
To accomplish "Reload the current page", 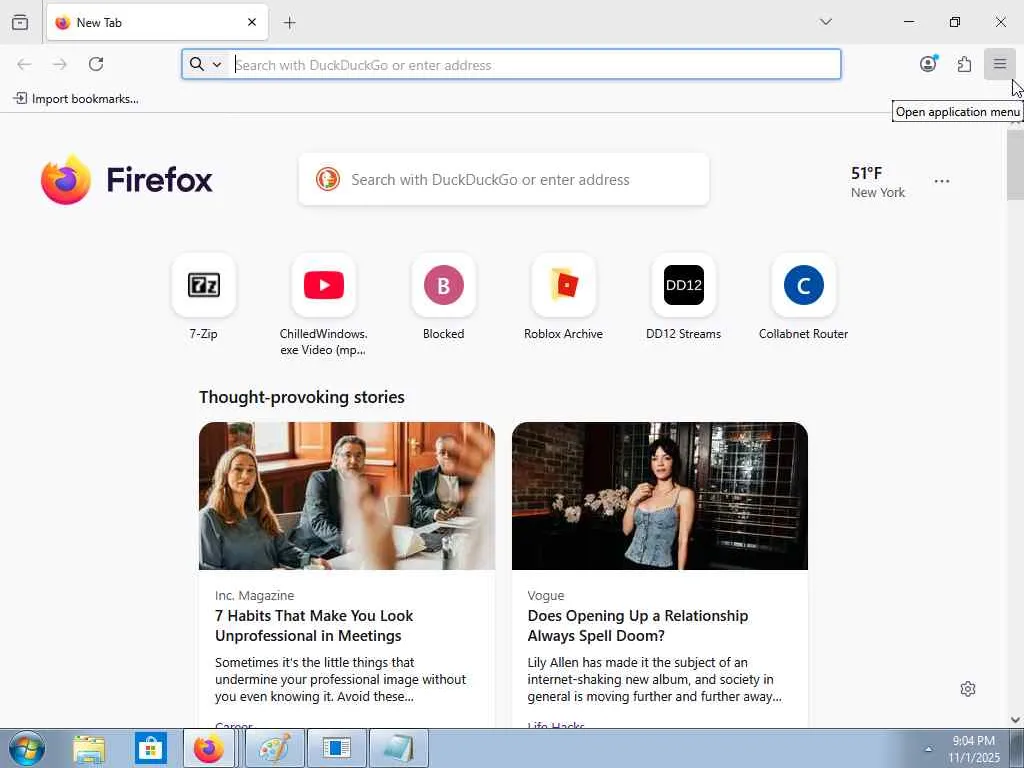I will tap(96, 64).
